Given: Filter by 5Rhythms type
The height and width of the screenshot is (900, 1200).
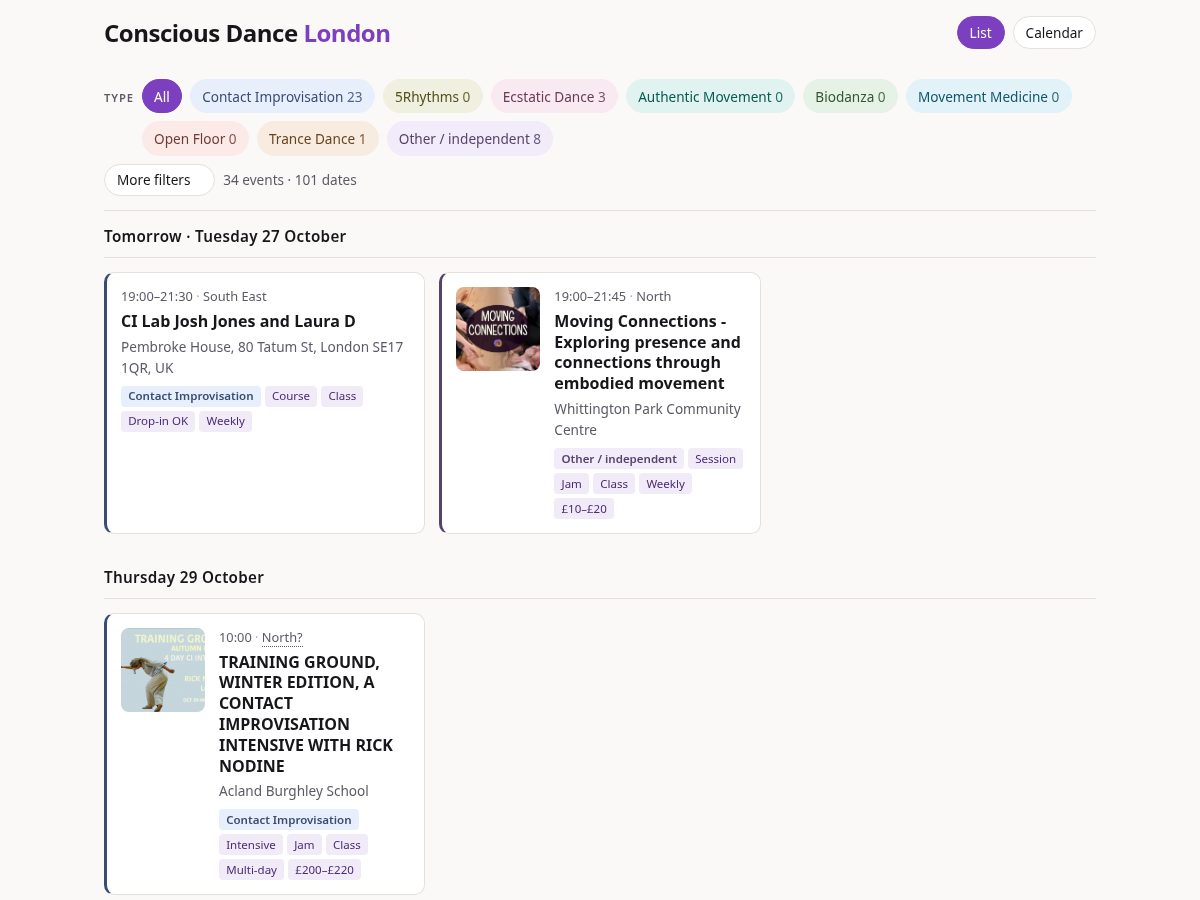Looking at the screenshot, I should pos(433,97).
